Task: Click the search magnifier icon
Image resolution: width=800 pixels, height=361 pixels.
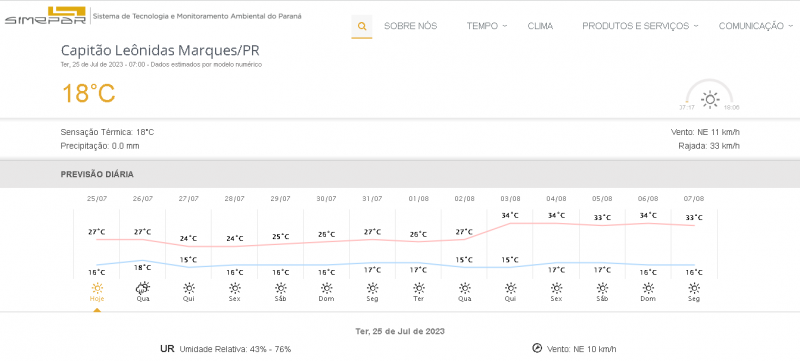Action: 362,27
